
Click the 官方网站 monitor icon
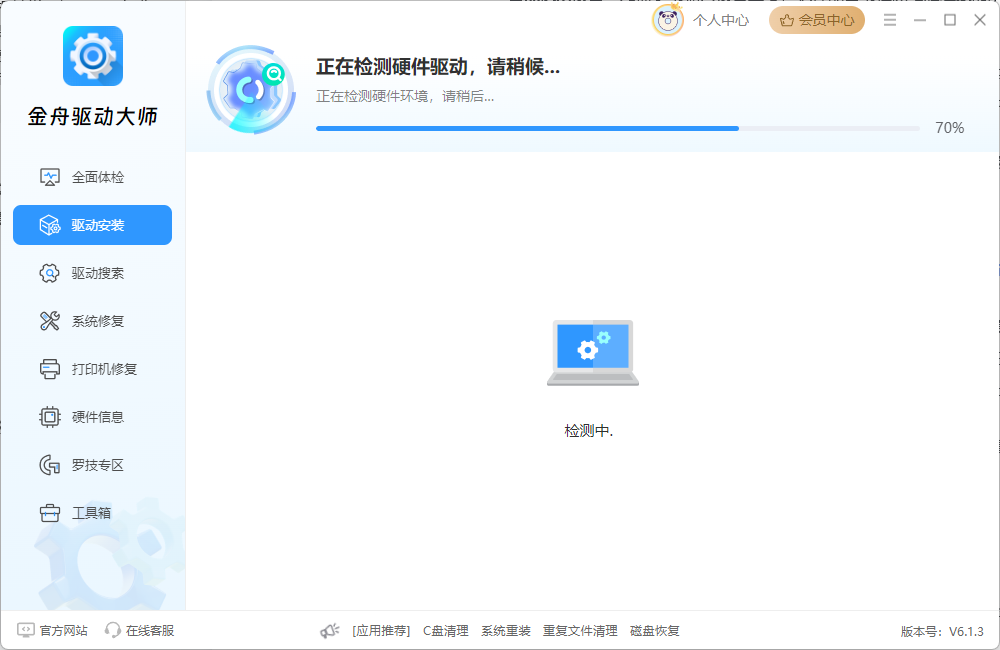26,630
